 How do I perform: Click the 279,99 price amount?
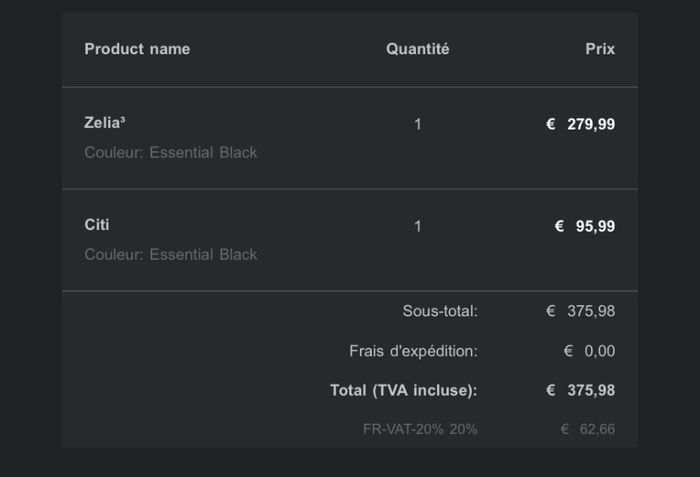(591, 125)
